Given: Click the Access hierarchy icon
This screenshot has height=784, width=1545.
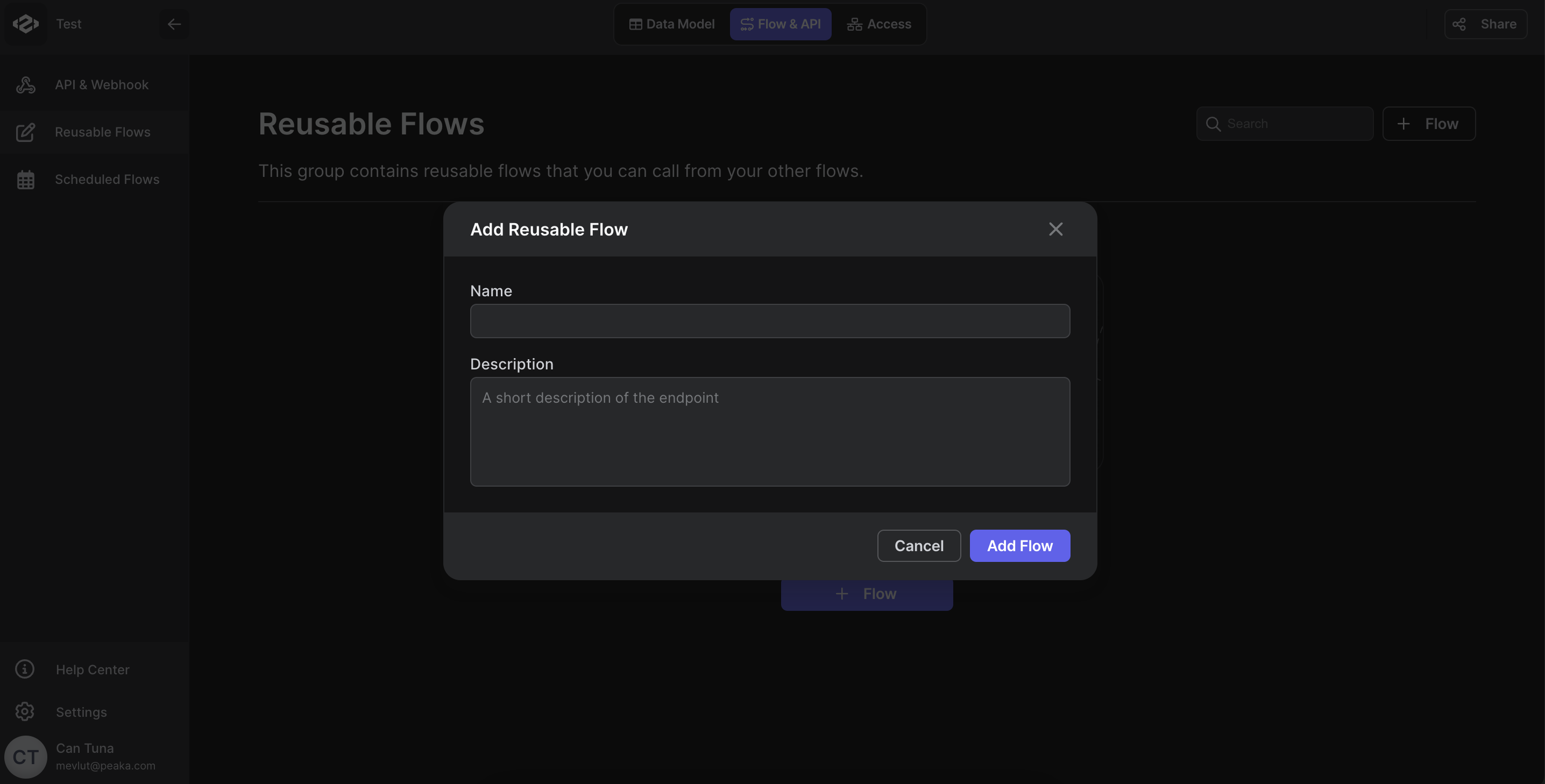Looking at the screenshot, I should pos(854,24).
